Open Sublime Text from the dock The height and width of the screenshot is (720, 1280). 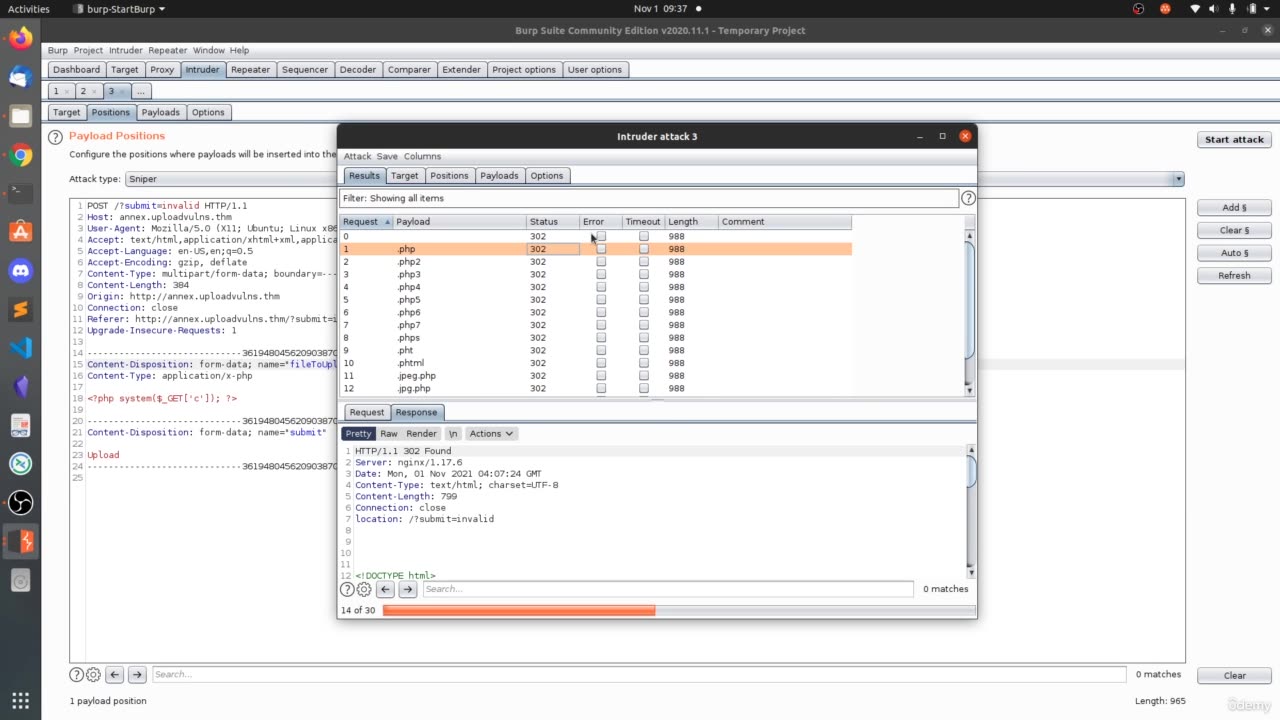[20, 309]
